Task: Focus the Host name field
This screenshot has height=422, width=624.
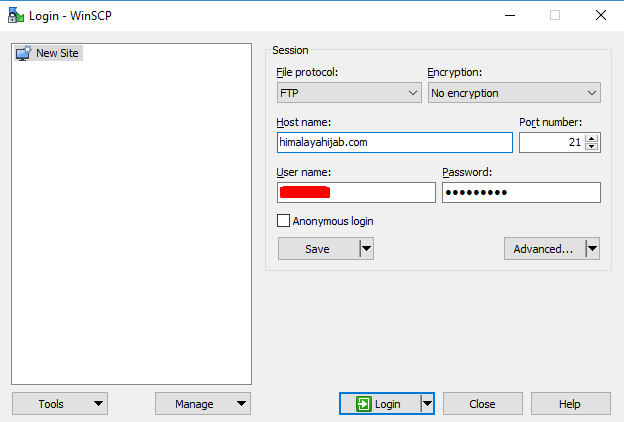Action: click(x=394, y=143)
